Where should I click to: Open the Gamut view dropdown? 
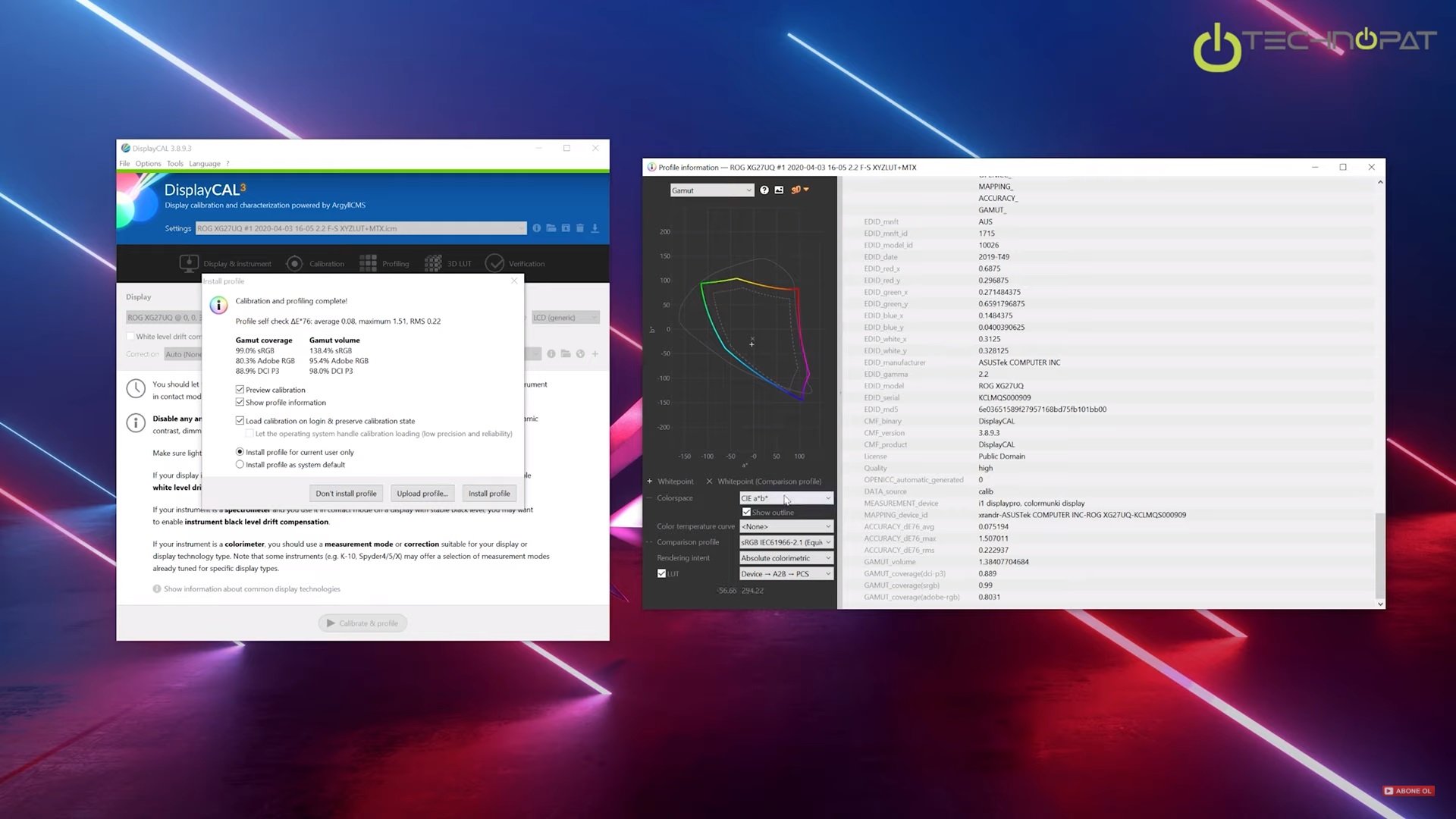711,190
